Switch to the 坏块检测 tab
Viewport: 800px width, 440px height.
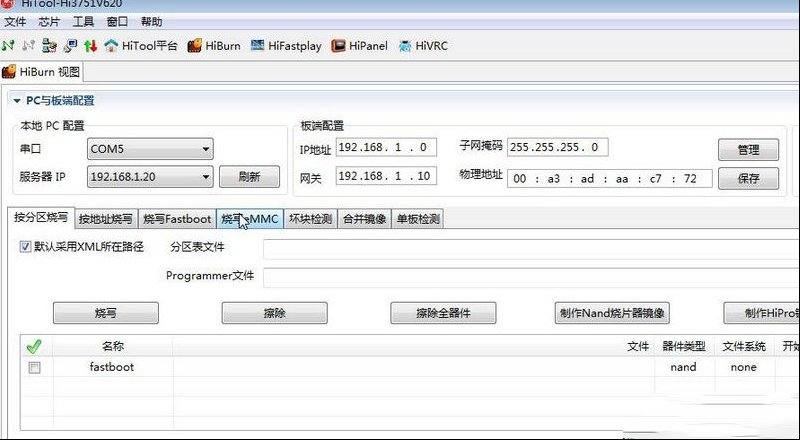click(x=310, y=219)
